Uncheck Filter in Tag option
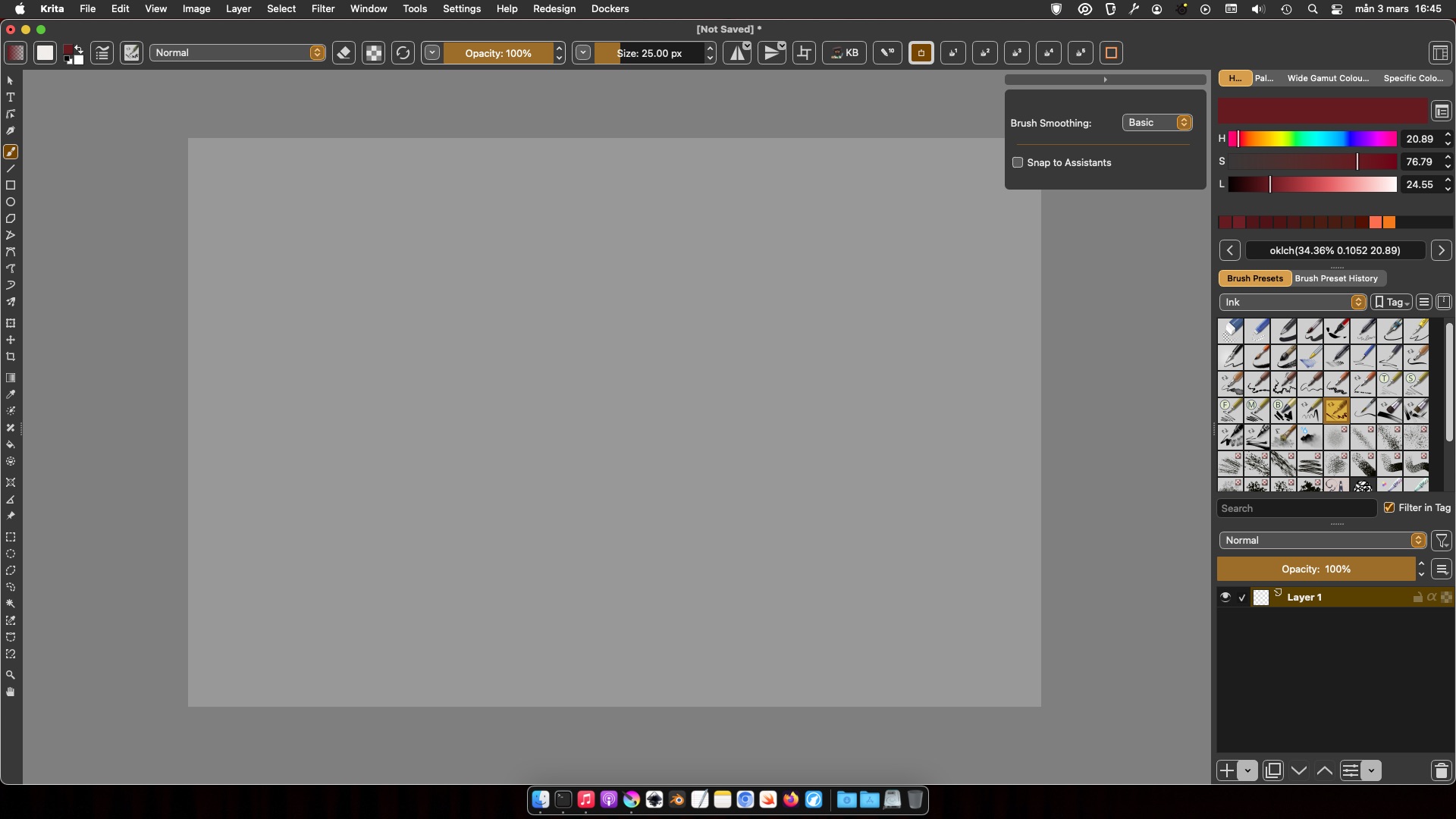Viewport: 1456px width, 819px height. (1389, 507)
